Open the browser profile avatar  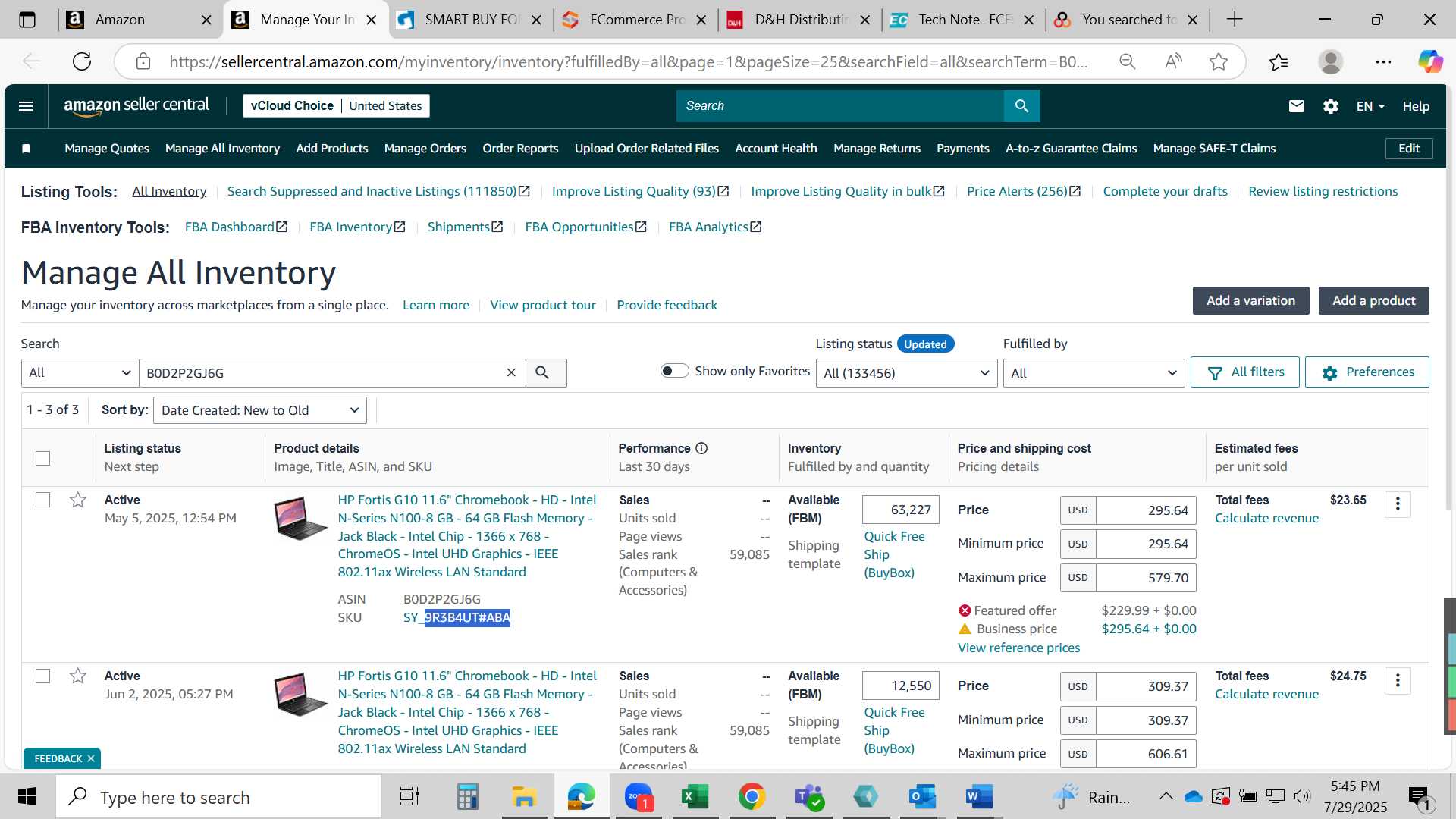[x=1330, y=61]
